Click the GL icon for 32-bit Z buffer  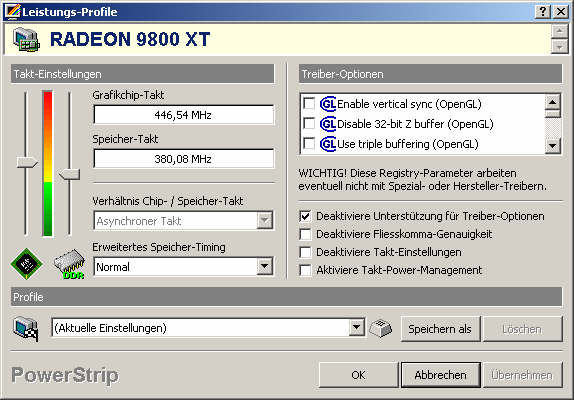tap(328, 124)
